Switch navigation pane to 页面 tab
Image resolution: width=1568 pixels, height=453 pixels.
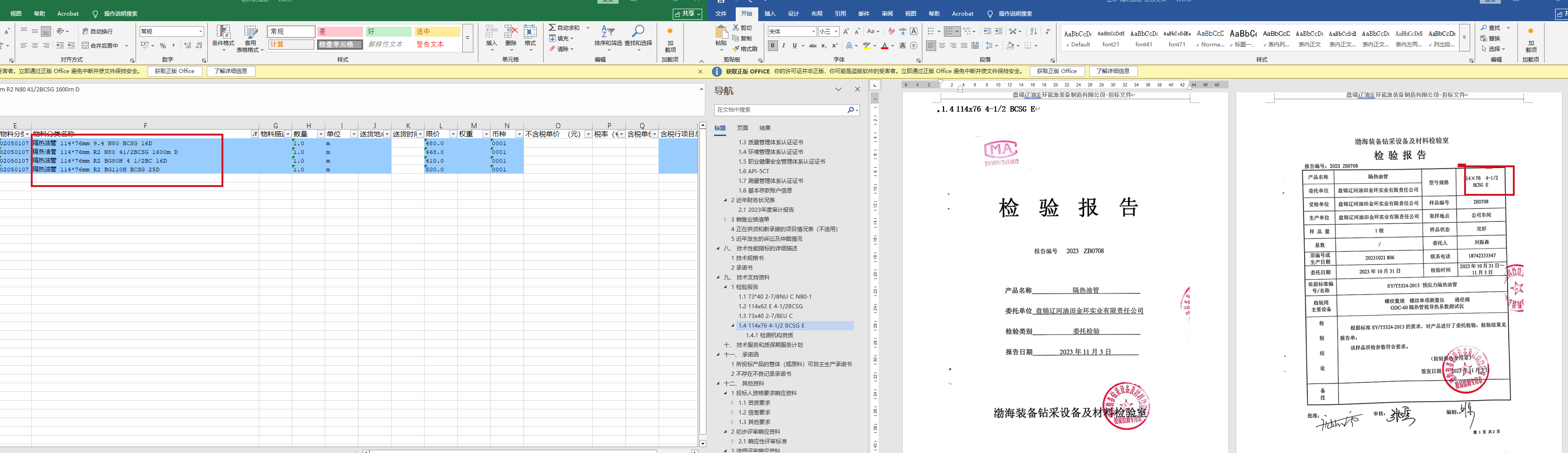pyautogui.click(x=742, y=128)
